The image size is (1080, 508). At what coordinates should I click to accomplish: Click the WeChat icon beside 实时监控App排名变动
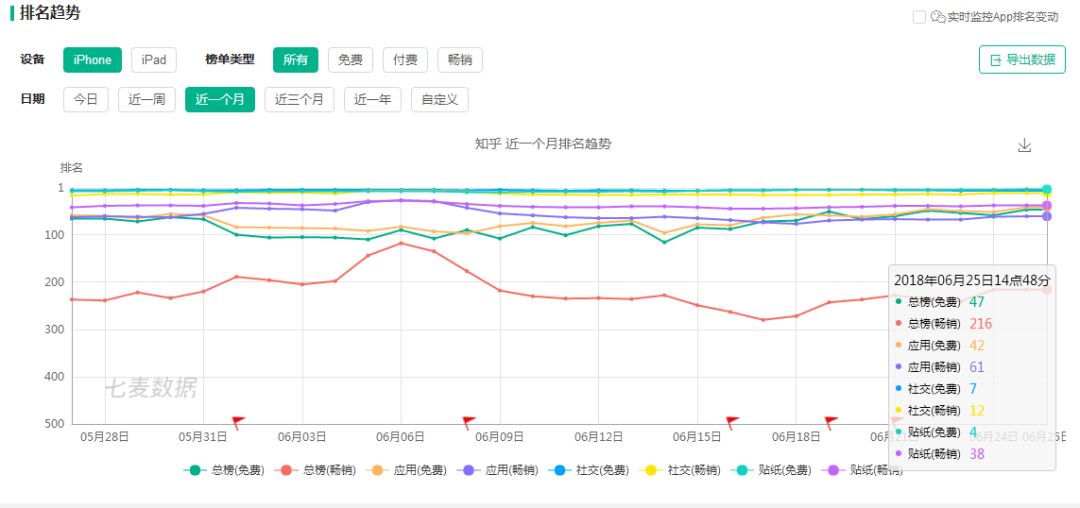937,17
